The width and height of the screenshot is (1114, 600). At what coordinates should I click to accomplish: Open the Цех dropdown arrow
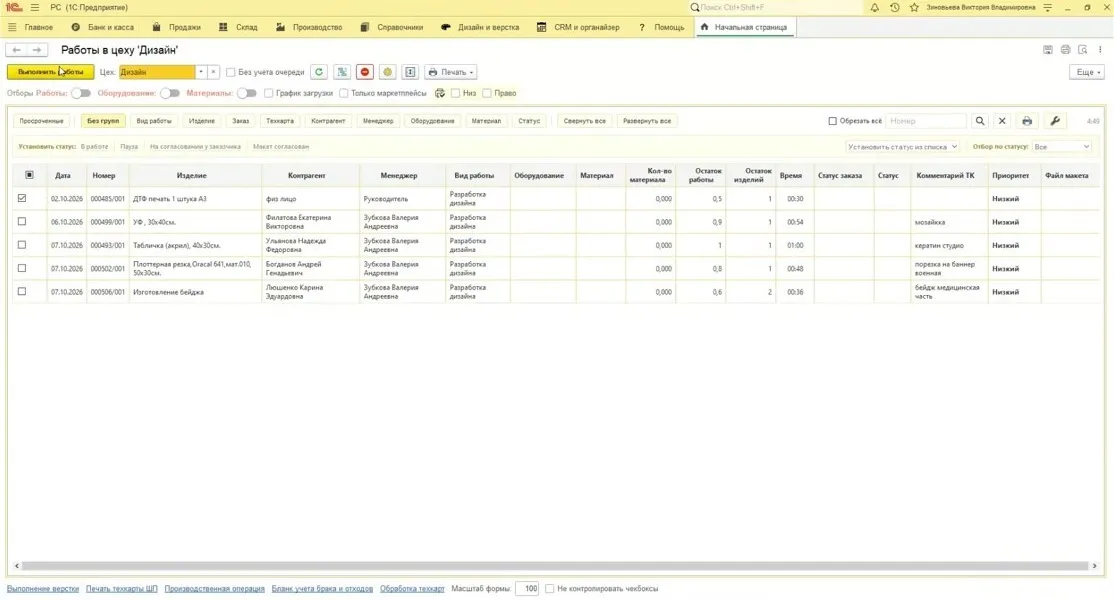point(201,72)
